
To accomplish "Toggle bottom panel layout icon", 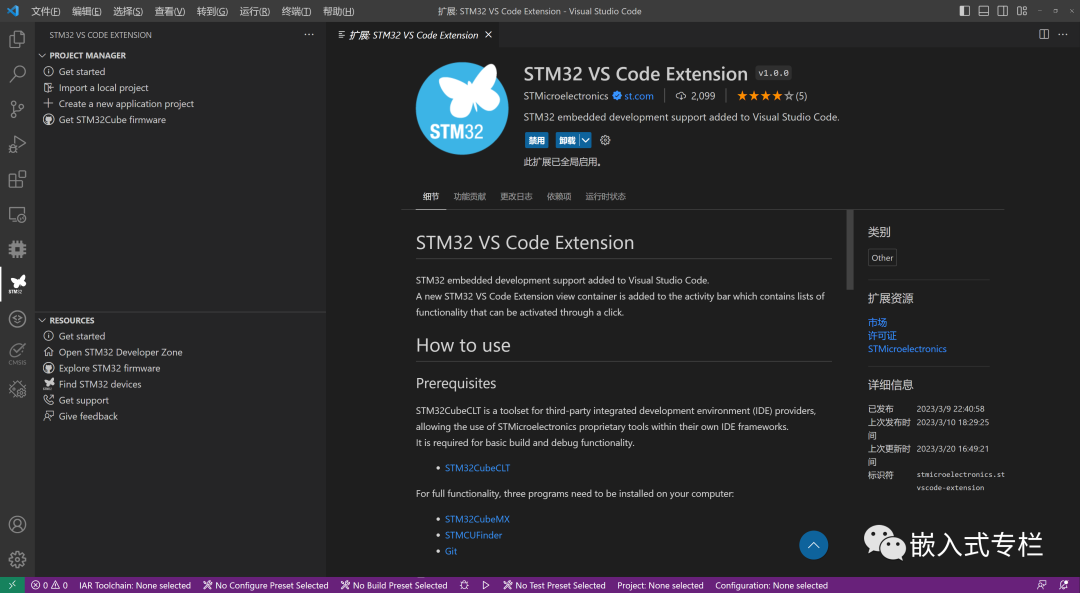I will (984, 11).
